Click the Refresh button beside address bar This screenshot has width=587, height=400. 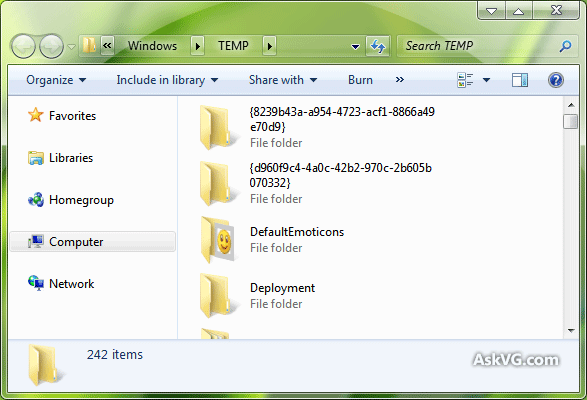(x=378, y=46)
